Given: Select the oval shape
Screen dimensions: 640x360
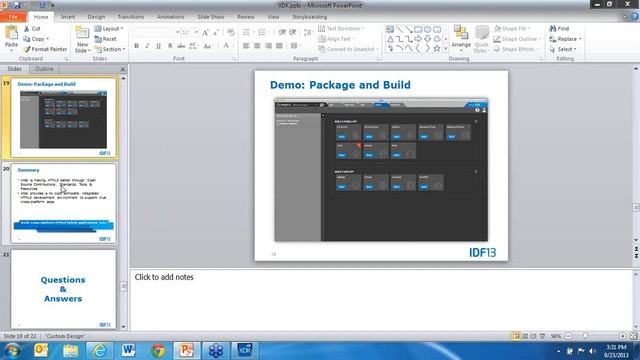Looking at the screenshot, I should pos(427,30).
